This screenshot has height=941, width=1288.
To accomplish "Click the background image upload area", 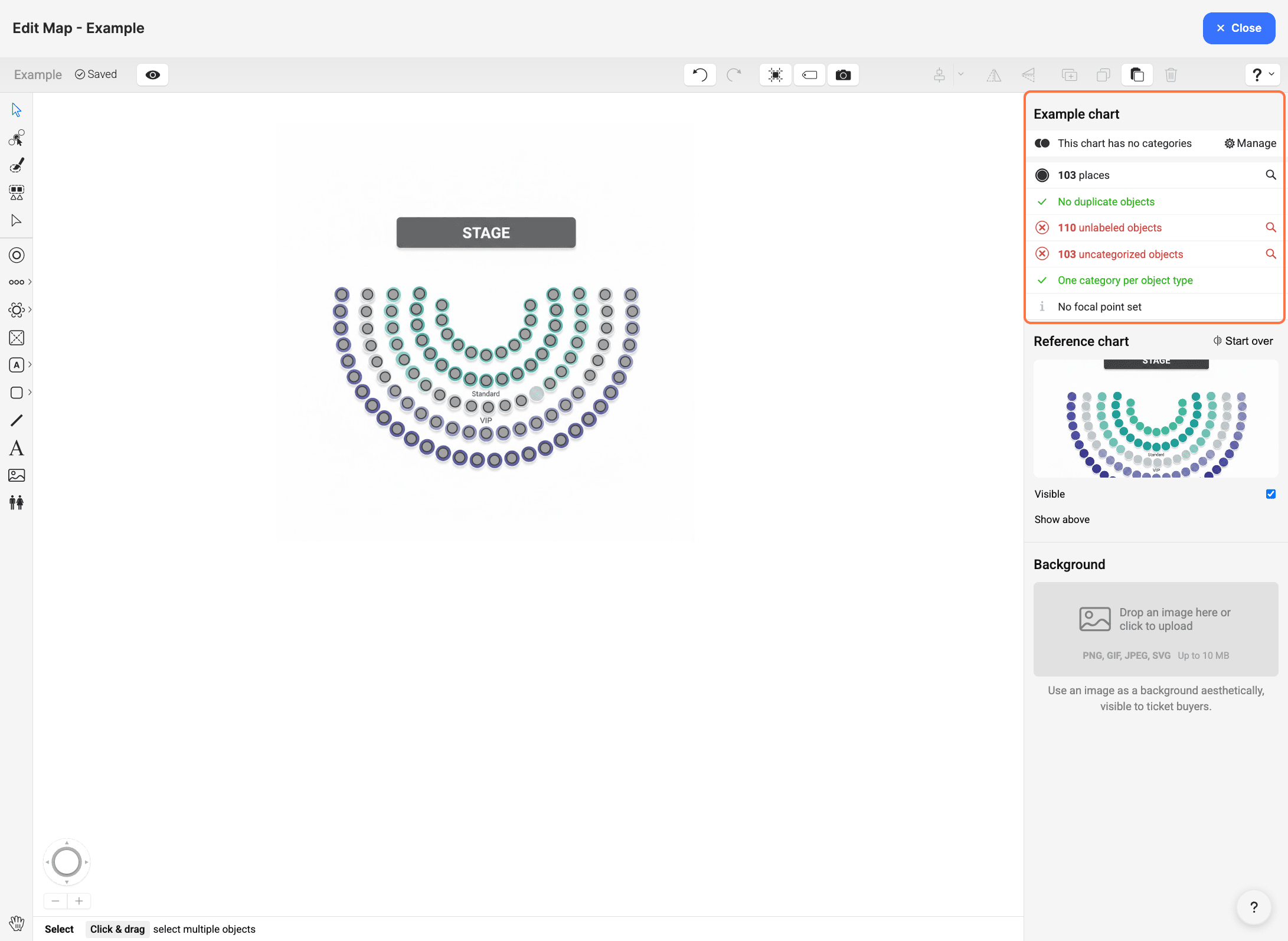I will (1155, 629).
